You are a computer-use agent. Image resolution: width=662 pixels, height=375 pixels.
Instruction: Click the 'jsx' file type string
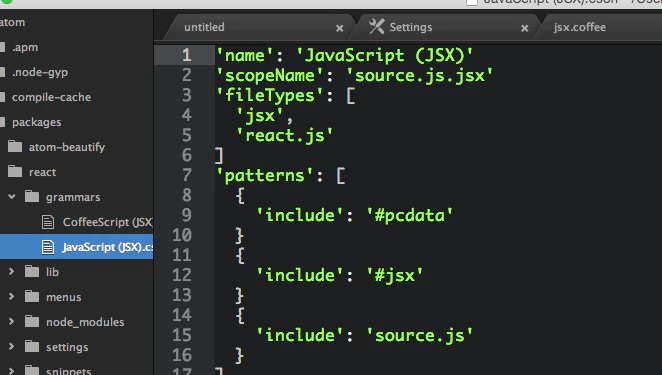click(260, 115)
